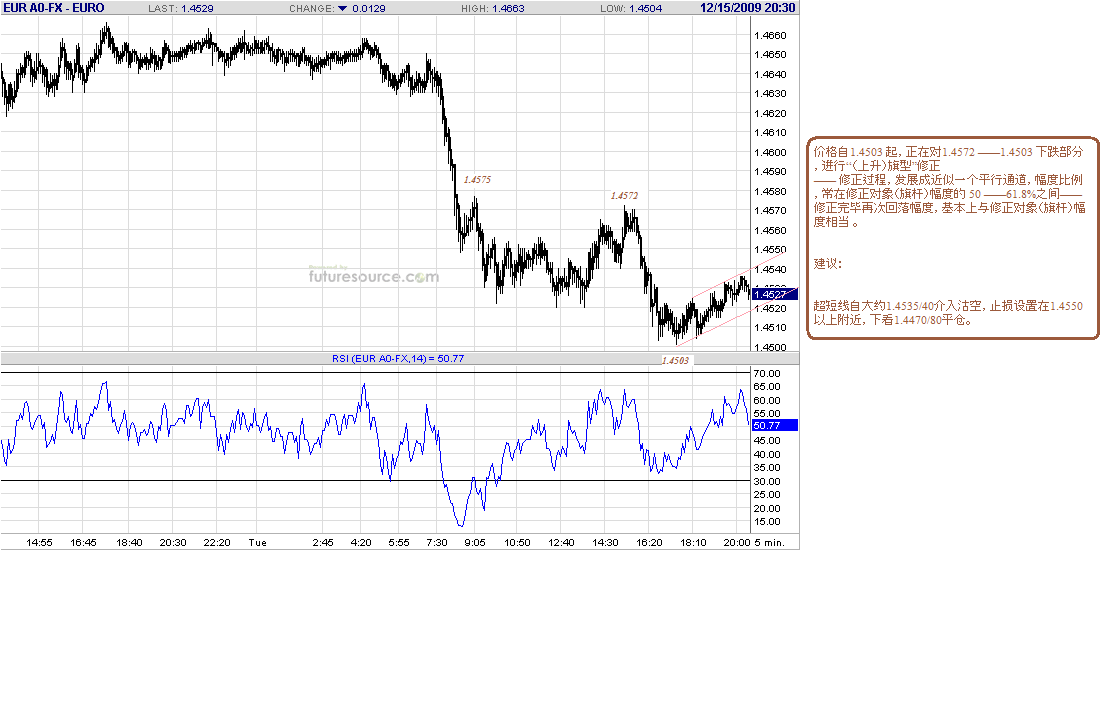Select the CHANGE 0.0129 value
This screenshot has height=715, width=1106.
pyautogui.click(x=369, y=8)
